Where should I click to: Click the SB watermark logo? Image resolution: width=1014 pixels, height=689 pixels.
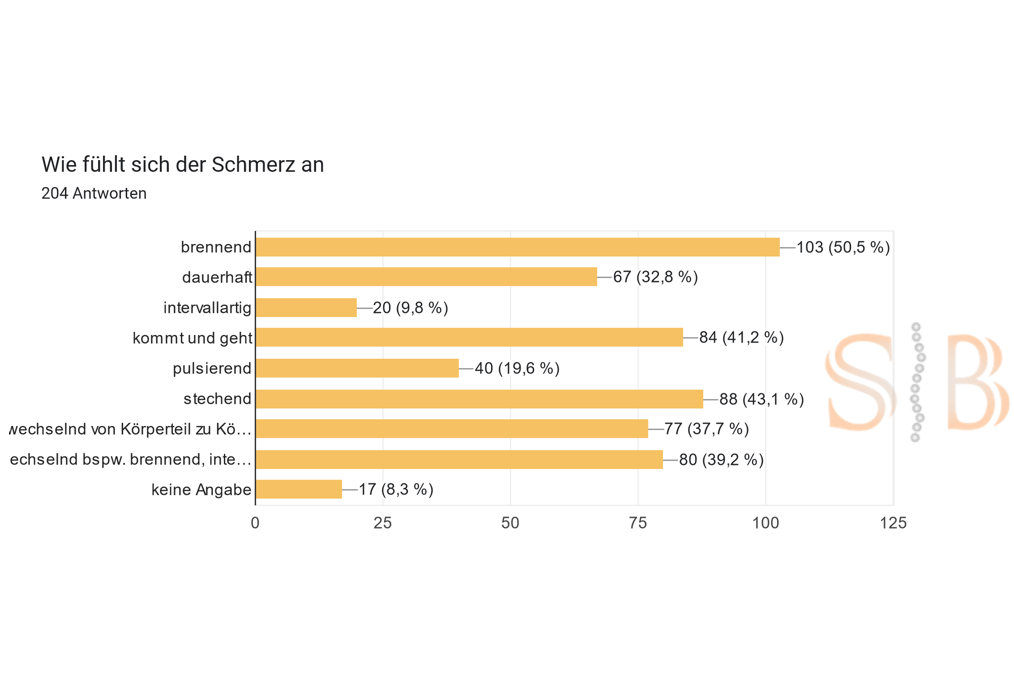coord(915,382)
